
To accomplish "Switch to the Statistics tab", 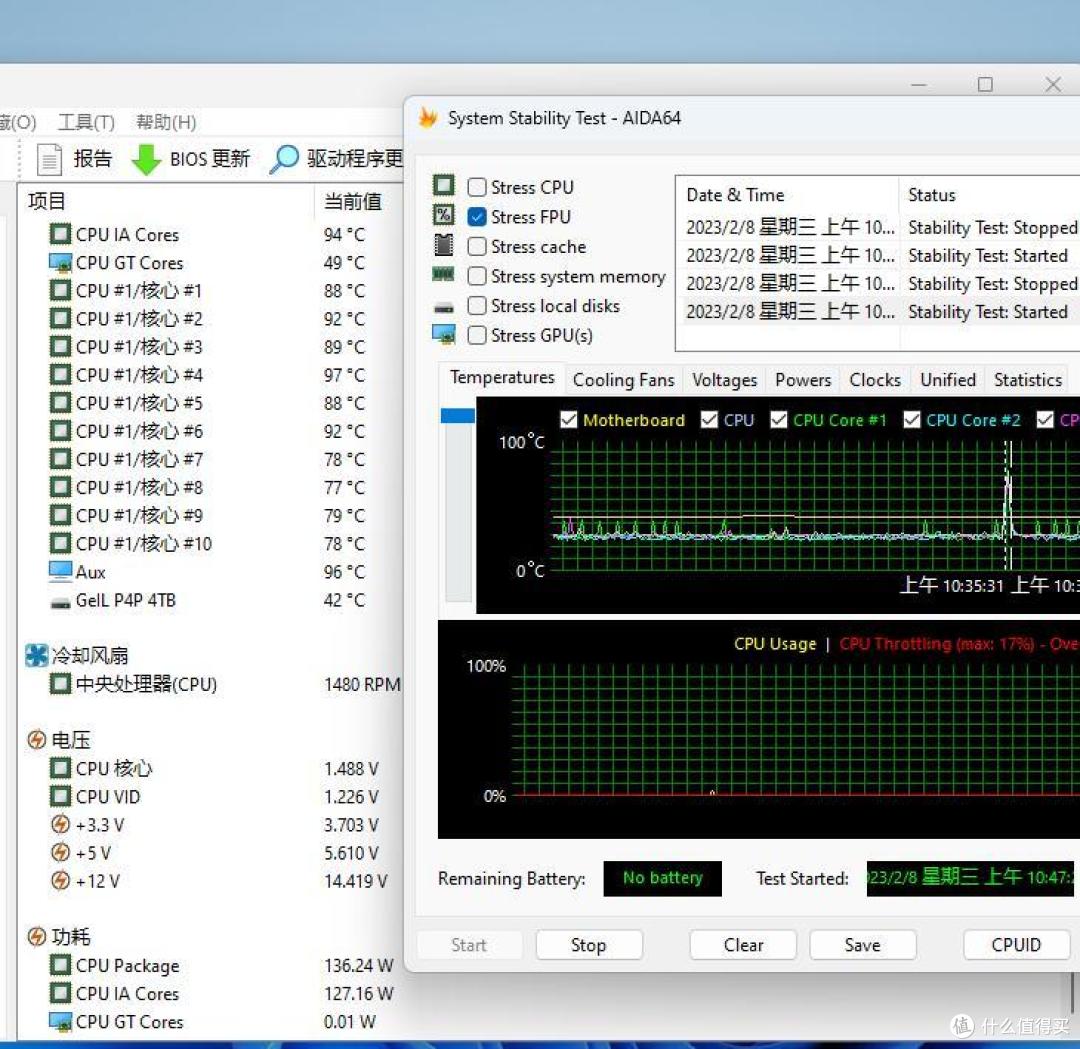I will pyautogui.click(x=1028, y=380).
